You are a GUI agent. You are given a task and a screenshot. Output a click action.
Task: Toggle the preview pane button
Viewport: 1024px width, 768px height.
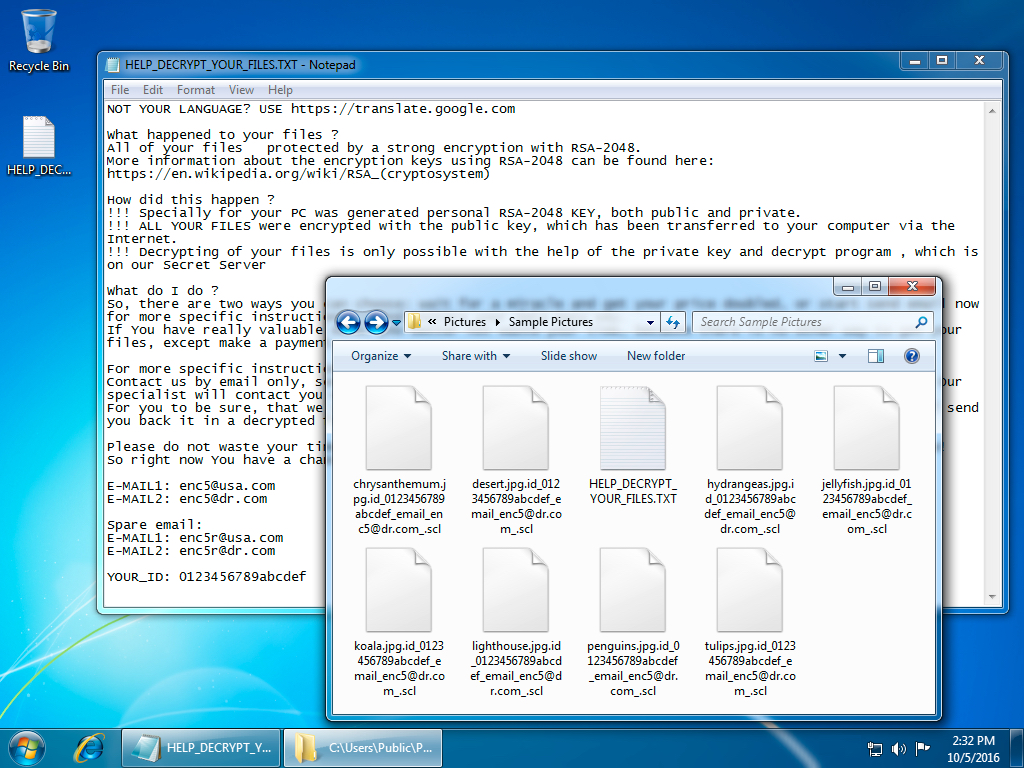[876, 356]
